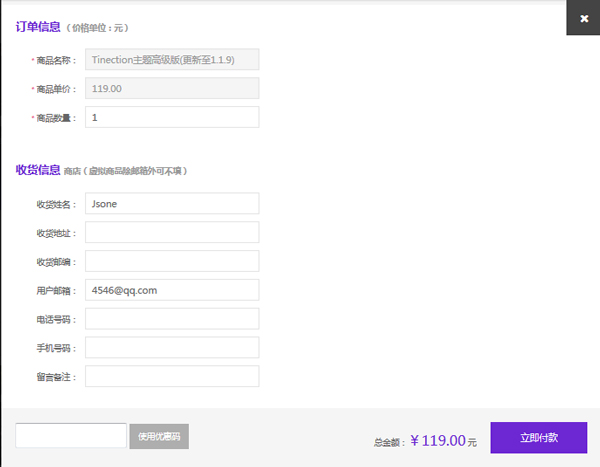Click the 用户邮箱 label
The image size is (600, 467).
(56, 291)
